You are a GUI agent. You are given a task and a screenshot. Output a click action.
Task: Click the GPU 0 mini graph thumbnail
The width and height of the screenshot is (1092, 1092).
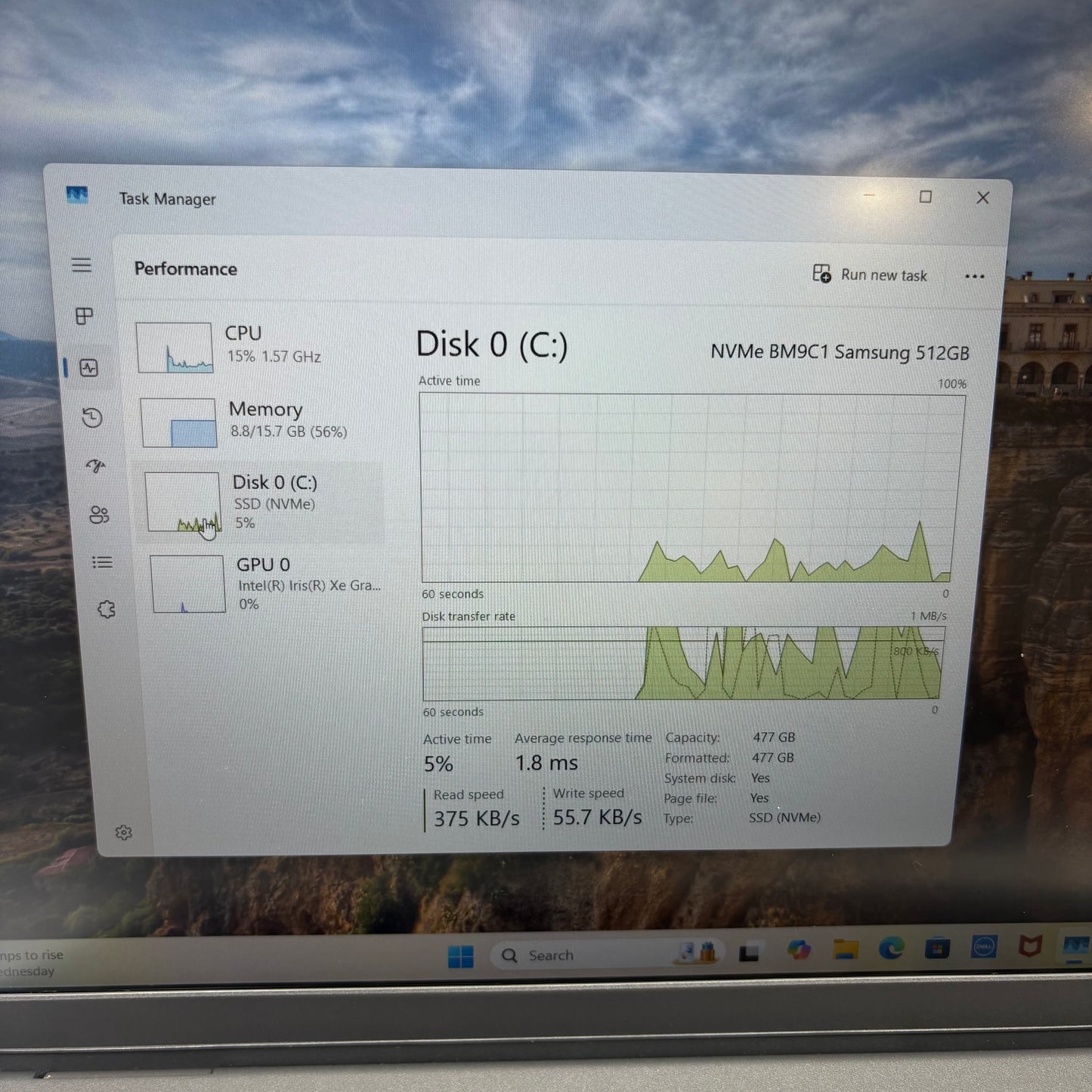point(188,583)
